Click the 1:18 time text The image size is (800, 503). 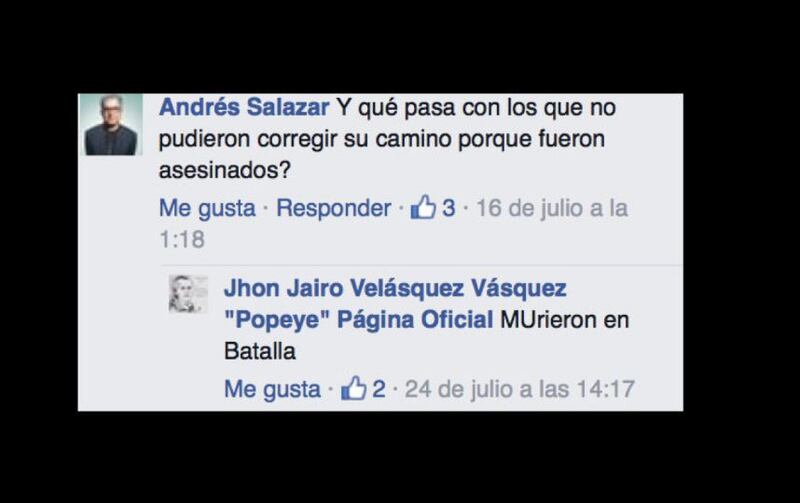pyautogui.click(x=182, y=239)
